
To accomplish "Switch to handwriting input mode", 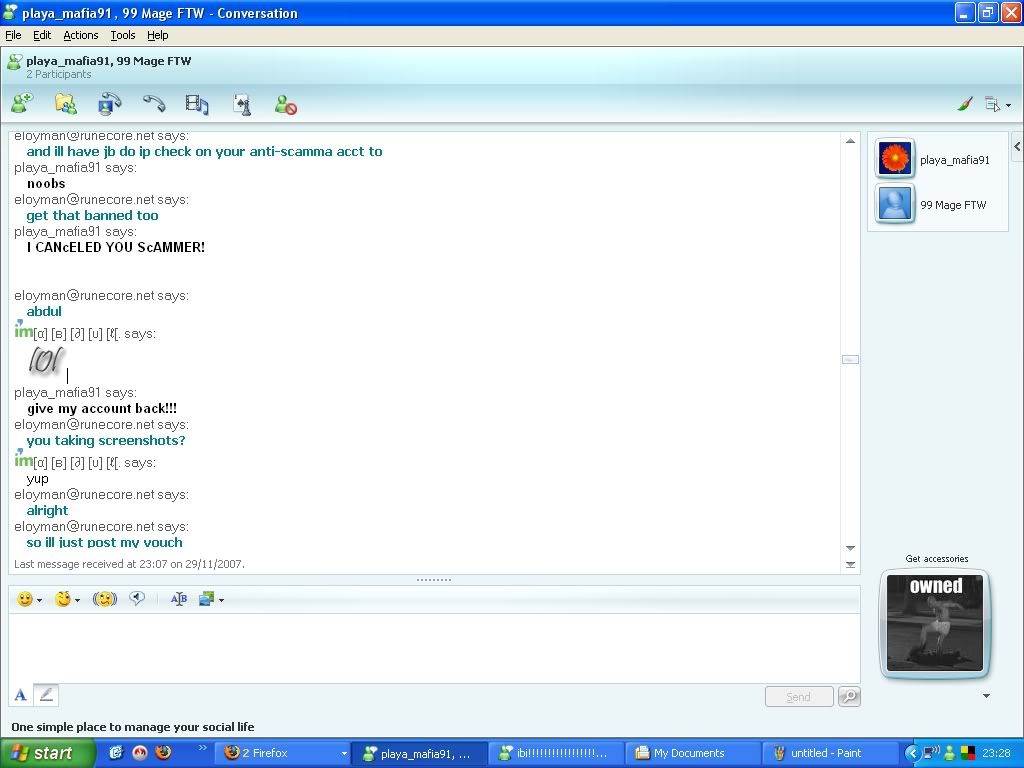I will [47, 695].
